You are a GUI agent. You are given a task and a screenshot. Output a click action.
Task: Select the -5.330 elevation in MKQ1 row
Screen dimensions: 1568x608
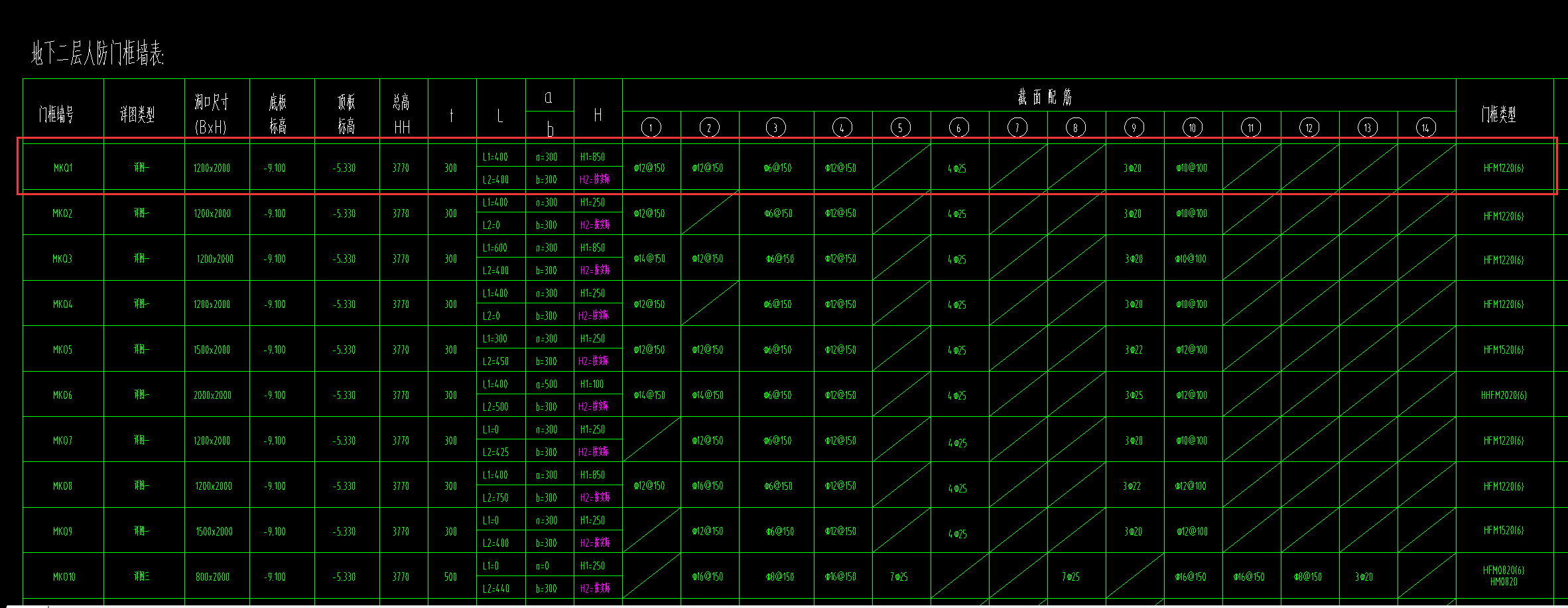point(344,168)
